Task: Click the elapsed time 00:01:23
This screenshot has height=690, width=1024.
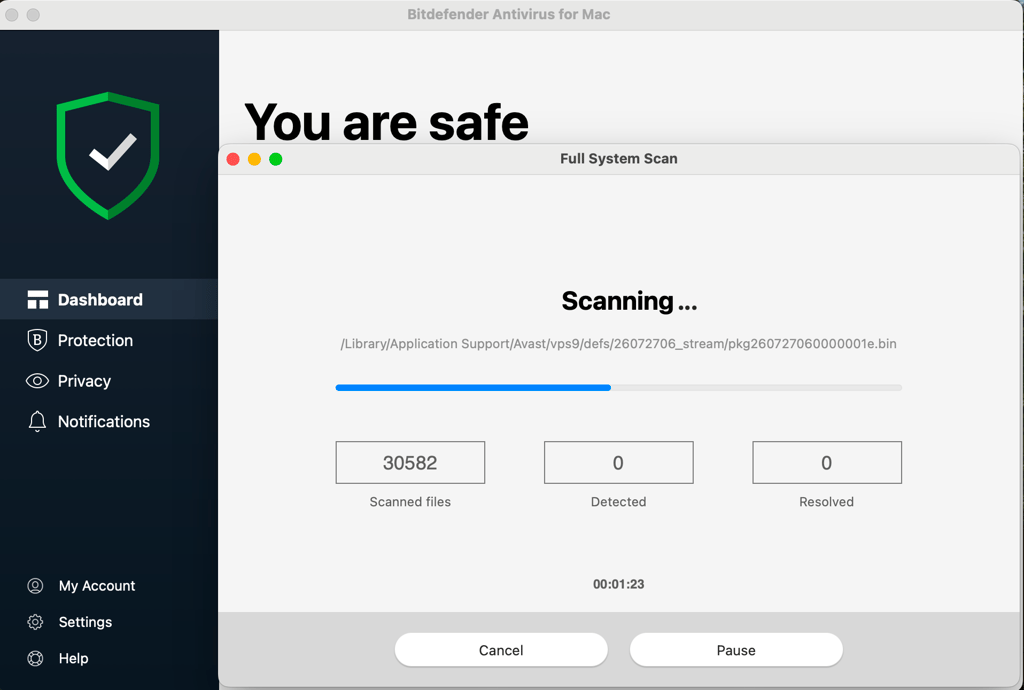Action: click(x=618, y=584)
